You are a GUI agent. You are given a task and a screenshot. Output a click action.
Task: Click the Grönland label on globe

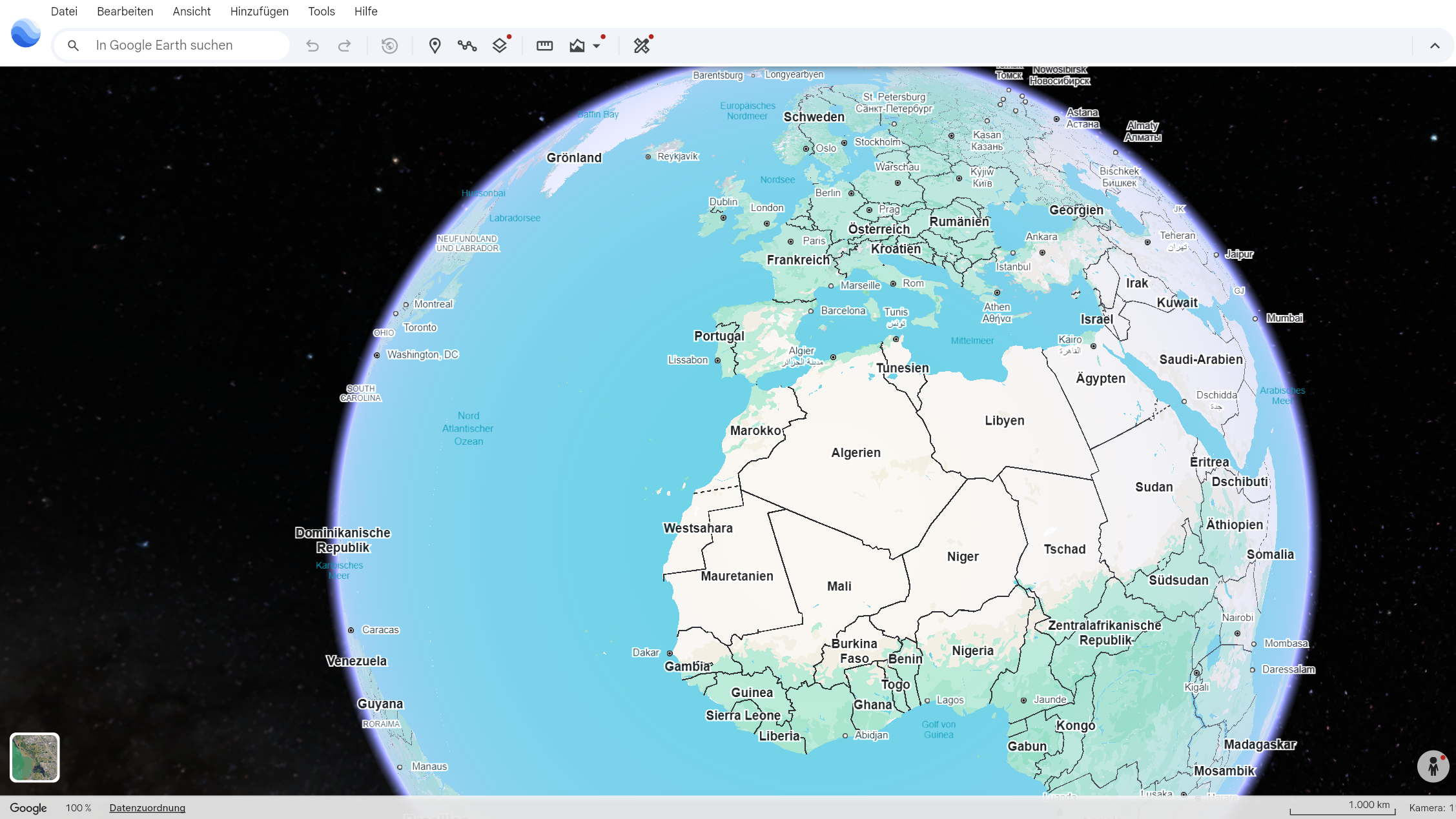coord(574,158)
